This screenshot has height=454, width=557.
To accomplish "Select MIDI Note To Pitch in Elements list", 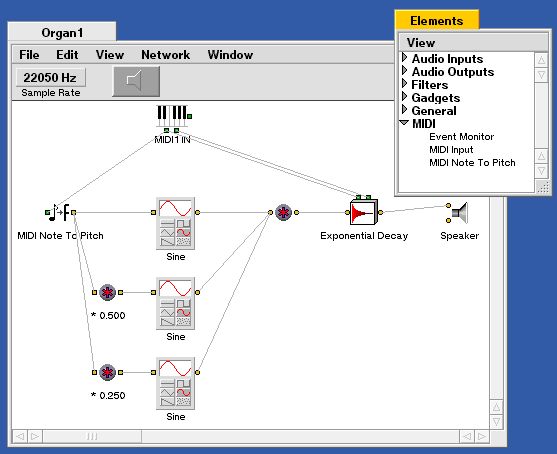I will [x=472, y=163].
